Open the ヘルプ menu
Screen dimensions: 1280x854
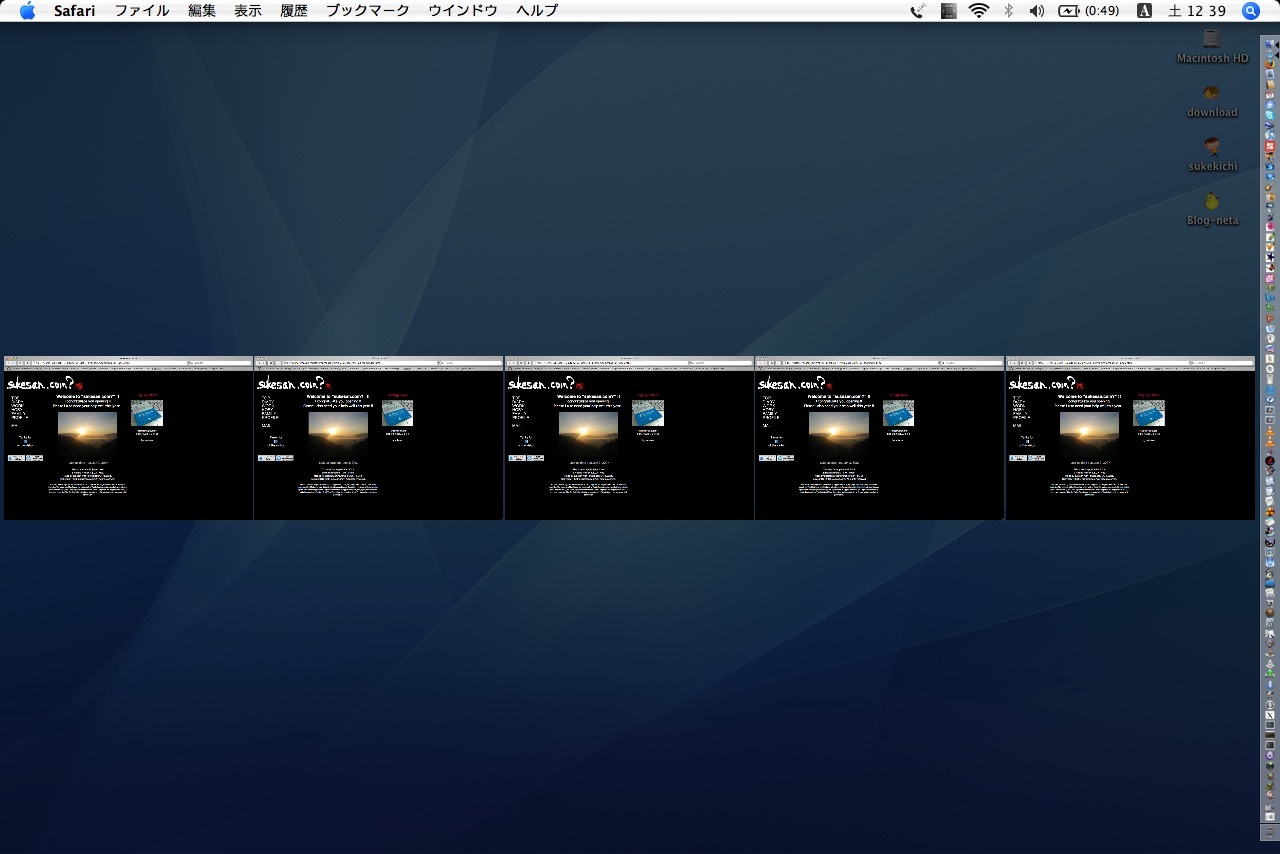tap(537, 11)
